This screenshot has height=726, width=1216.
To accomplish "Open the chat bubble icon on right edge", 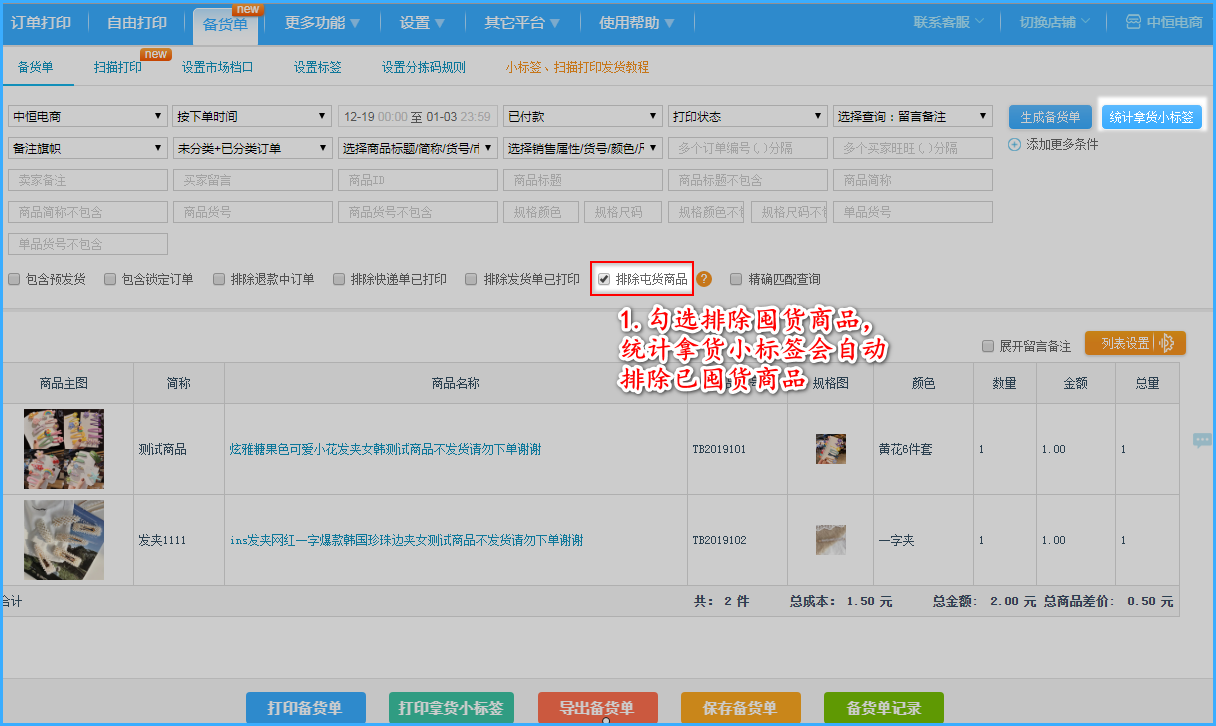I will pyautogui.click(x=1201, y=441).
